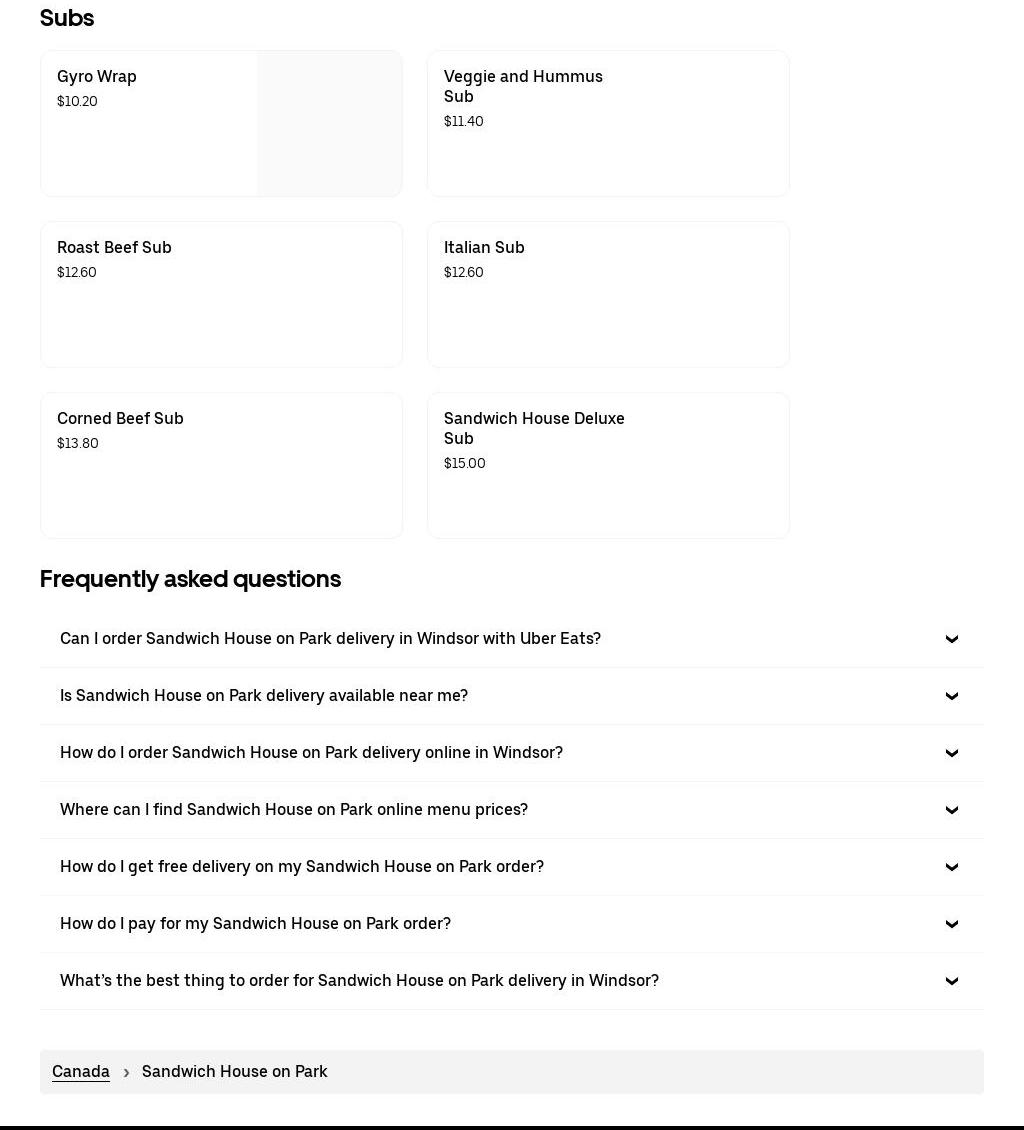Click chevron for 'order delivery online in Windsor'
The image size is (1024, 1130).
[x=952, y=753]
